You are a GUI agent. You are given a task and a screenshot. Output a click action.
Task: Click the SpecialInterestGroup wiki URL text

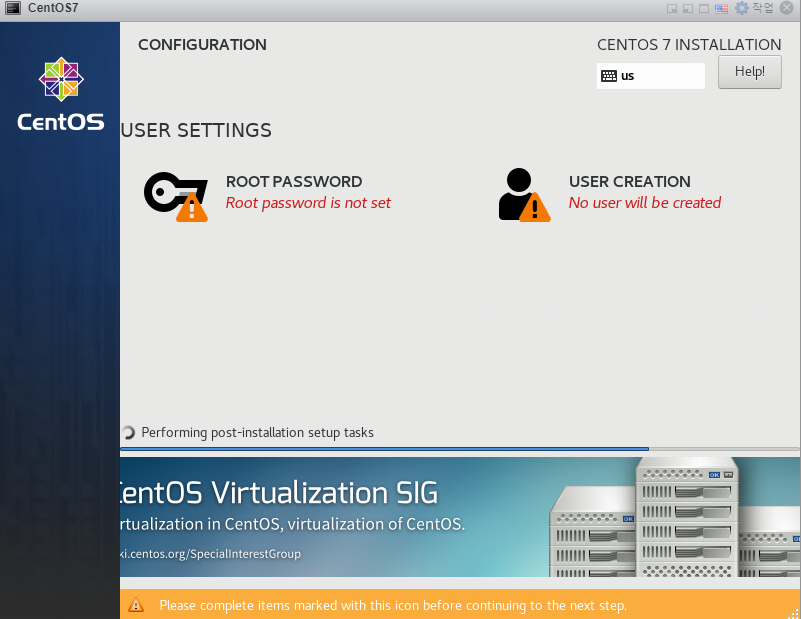click(210, 554)
